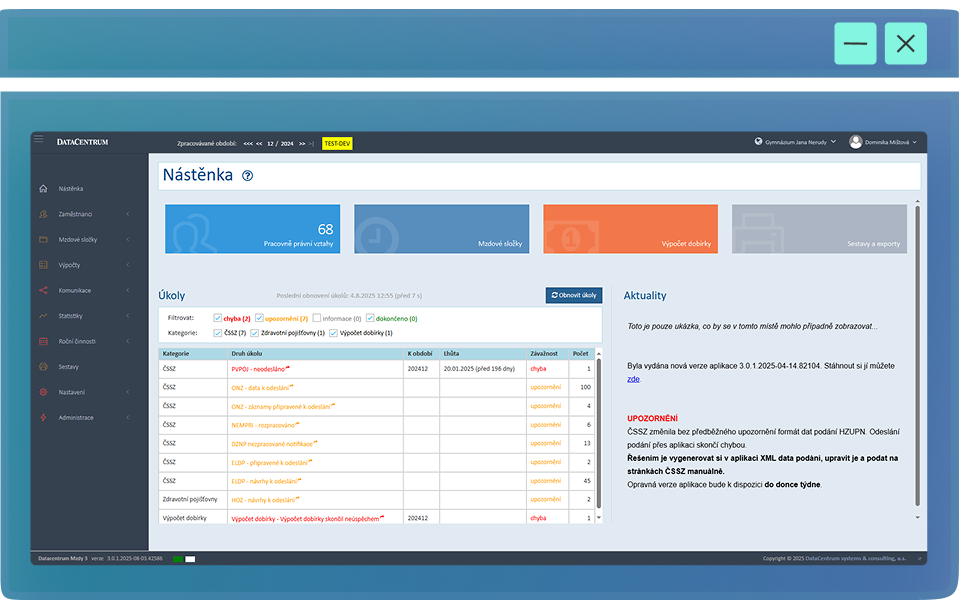Click the yellow TEST-DEV badge

pos(337,144)
